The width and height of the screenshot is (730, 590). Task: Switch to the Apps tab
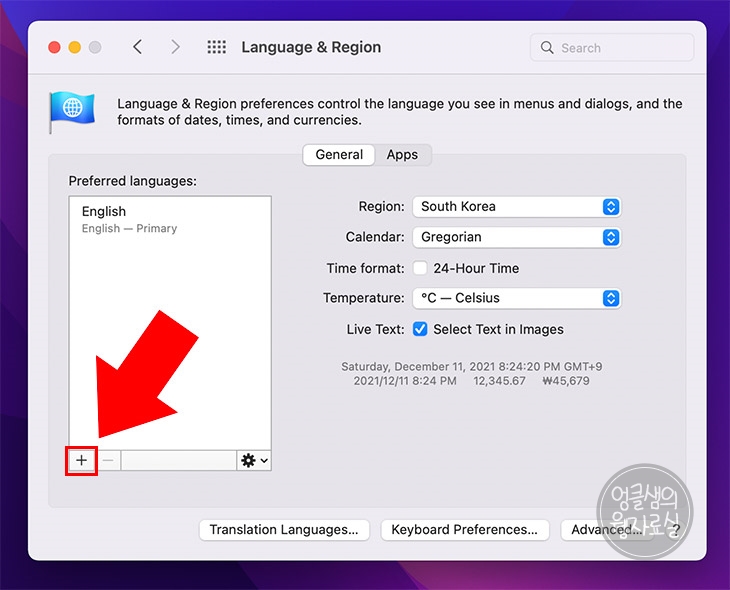pyautogui.click(x=402, y=155)
